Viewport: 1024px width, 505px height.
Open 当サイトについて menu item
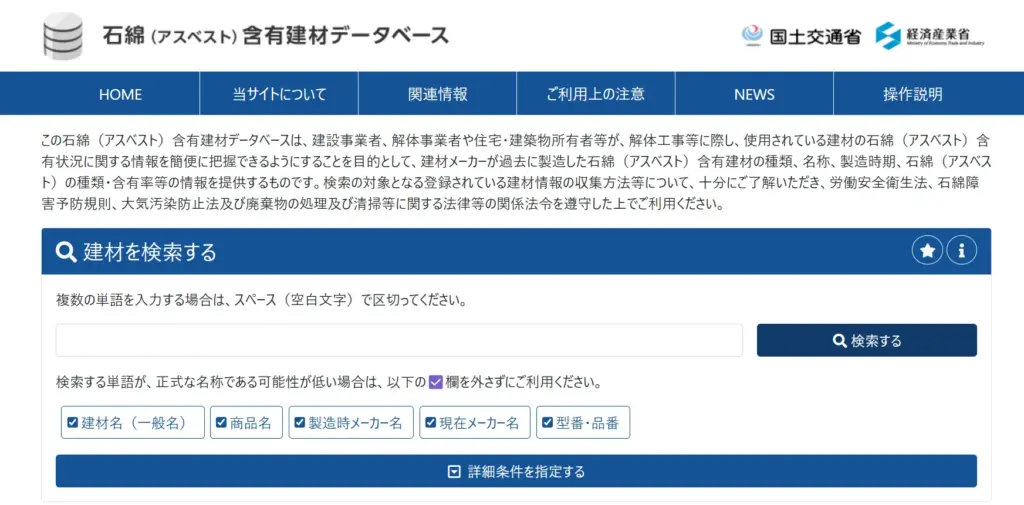click(x=279, y=94)
